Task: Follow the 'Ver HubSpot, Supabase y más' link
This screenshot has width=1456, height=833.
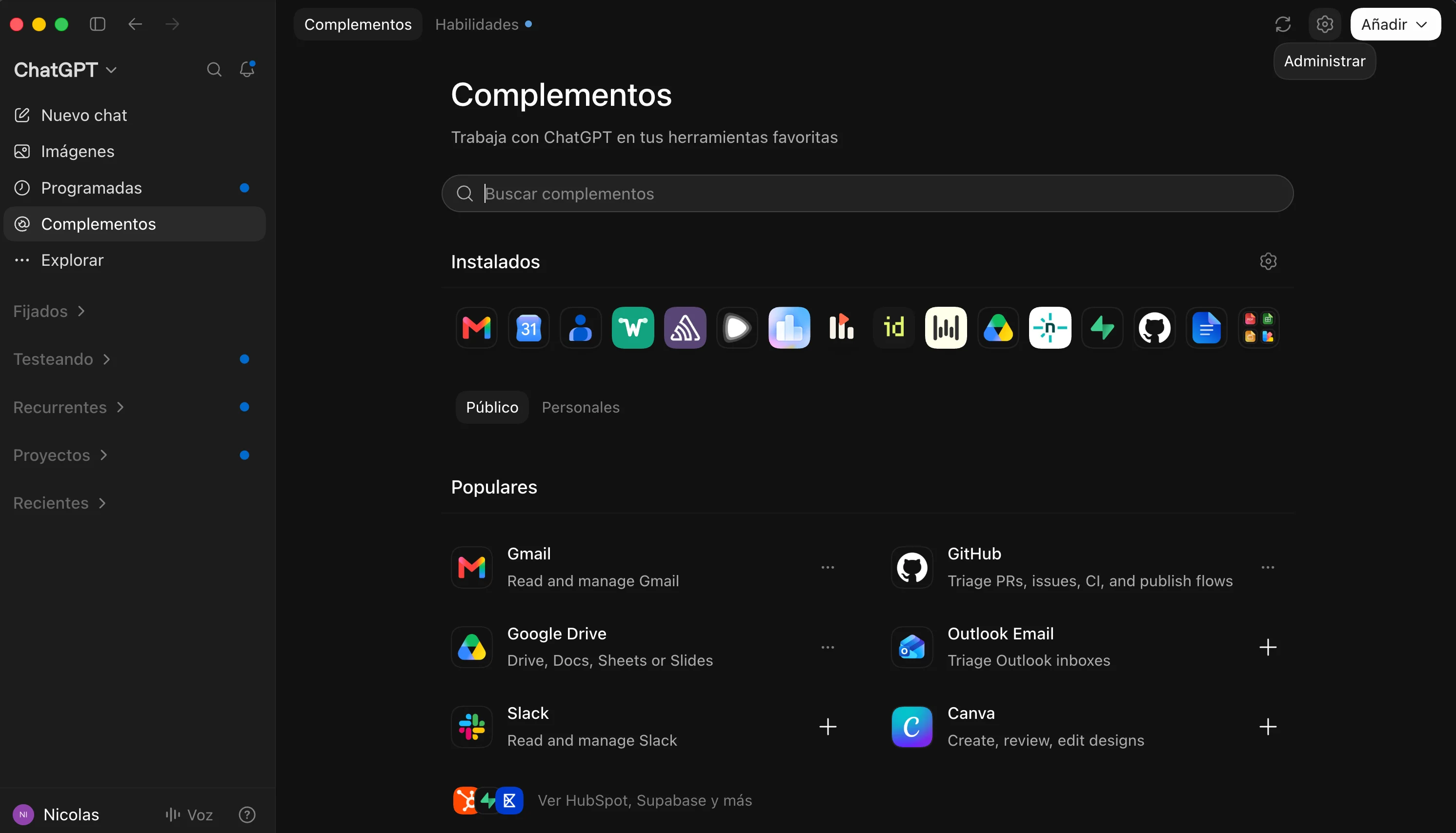Action: pyautogui.click(x=645, y=800)
